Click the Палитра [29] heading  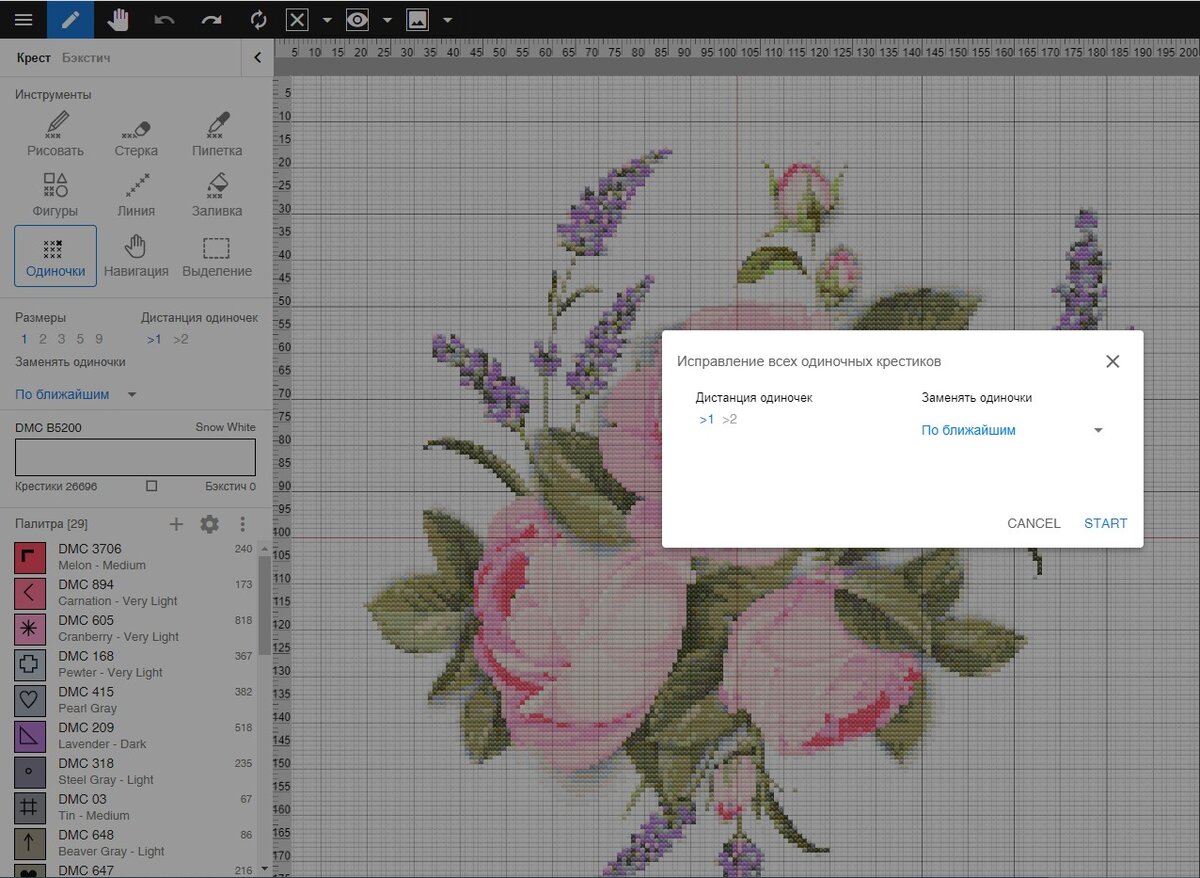point(49,524)
